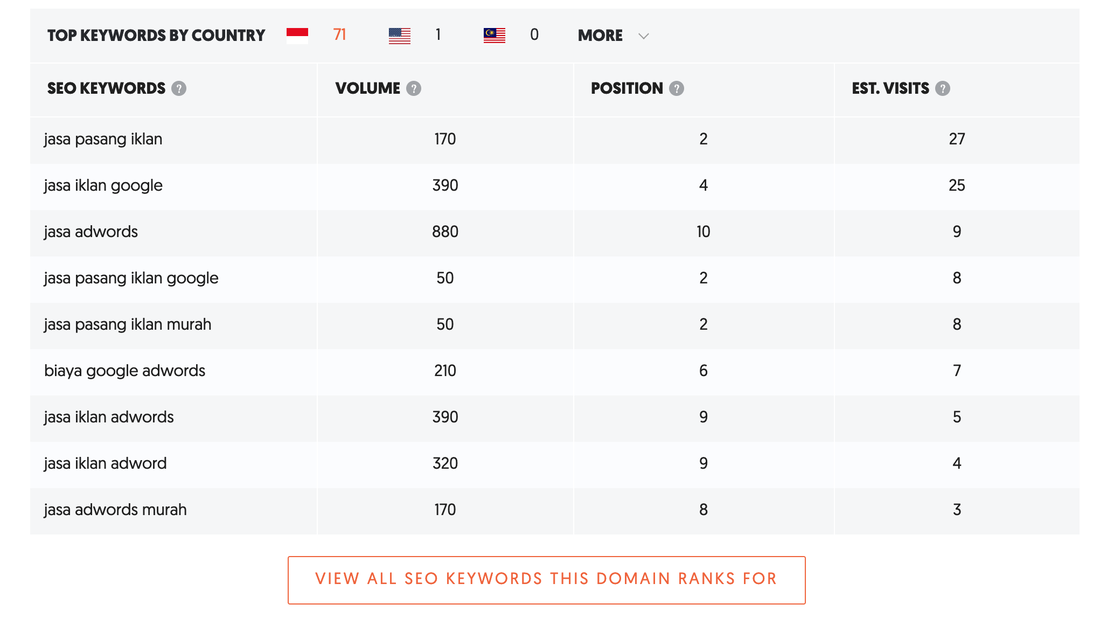Select the US tab showing 1 keyword
The height and width of the screenshot is (625, 1100).
[437, 35]
